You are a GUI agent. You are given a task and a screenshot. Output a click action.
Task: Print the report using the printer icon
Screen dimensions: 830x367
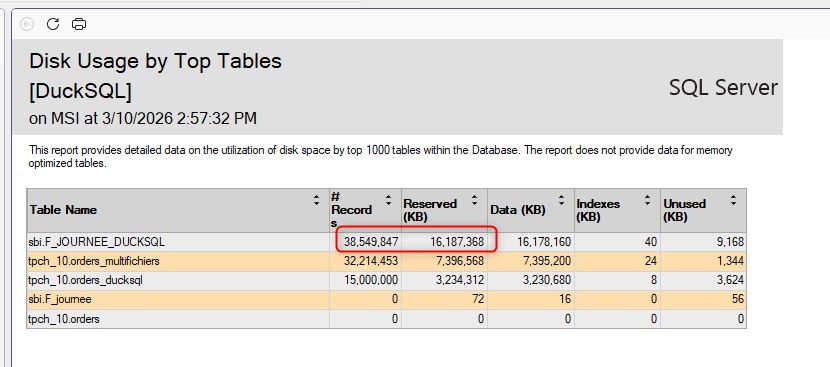(79, 24)
